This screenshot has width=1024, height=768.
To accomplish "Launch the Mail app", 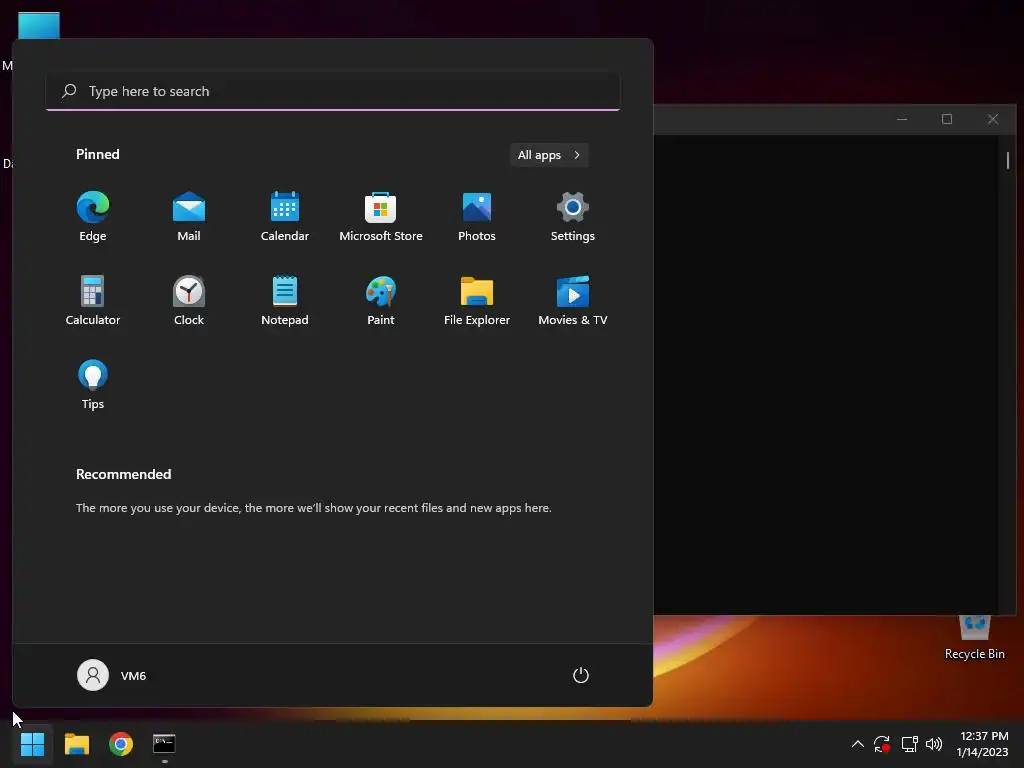I will click(x=189, y=217).
